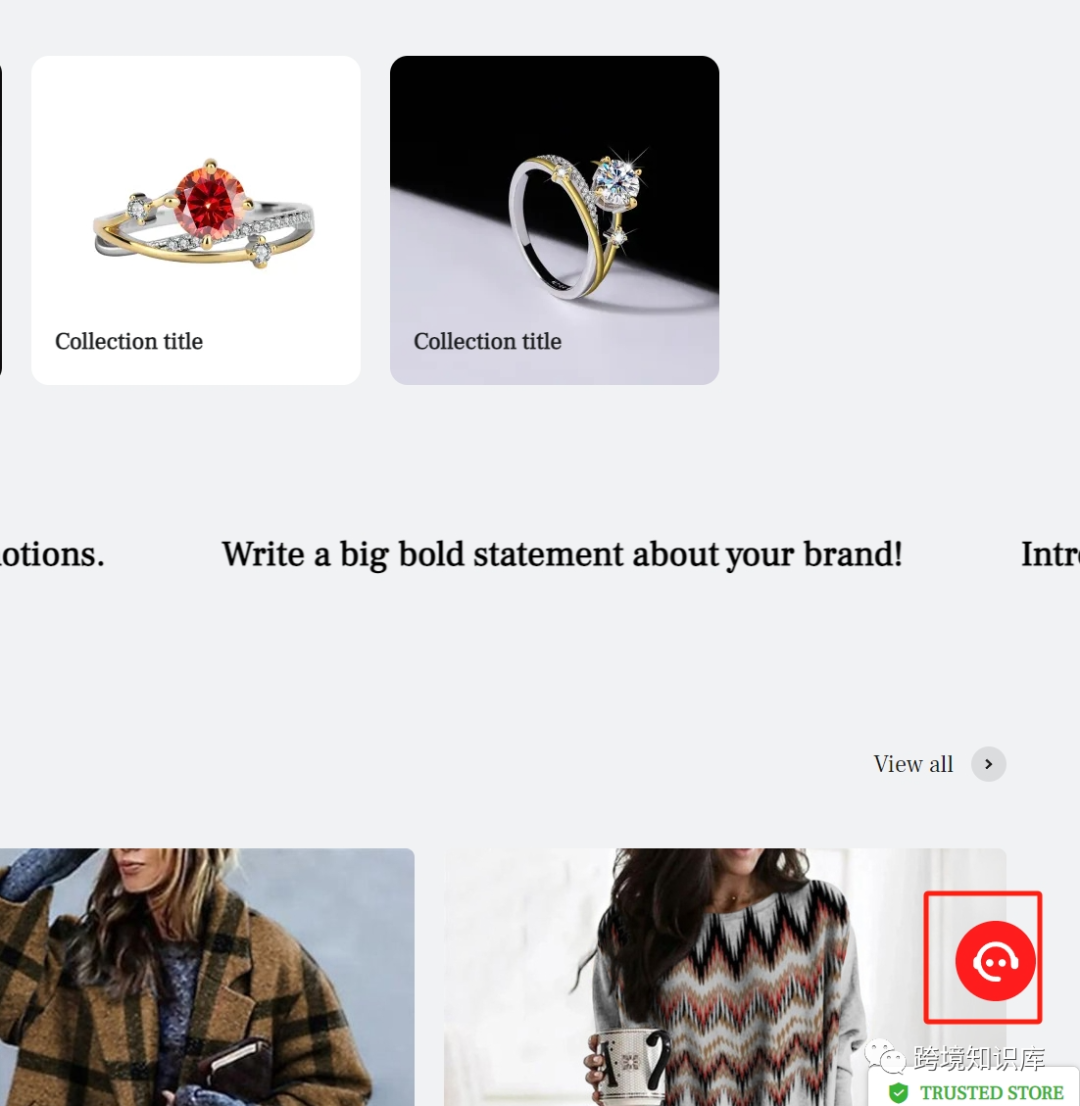Open the dark-background diamond ring collection card
1080x1106 pixels.
pyautogui.click(x=554, y=220)
